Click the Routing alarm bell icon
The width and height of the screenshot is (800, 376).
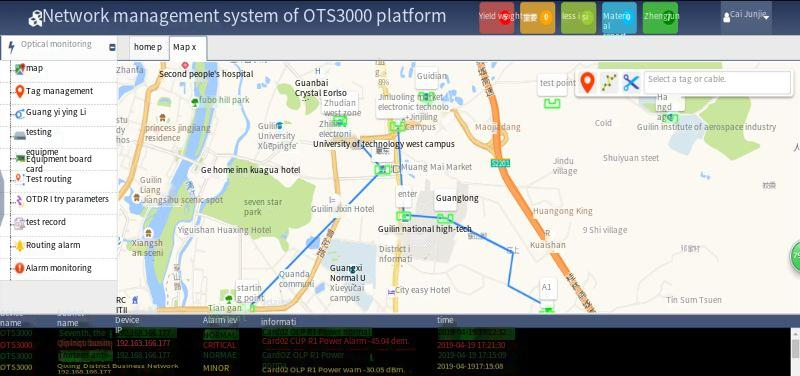(19, 245)
